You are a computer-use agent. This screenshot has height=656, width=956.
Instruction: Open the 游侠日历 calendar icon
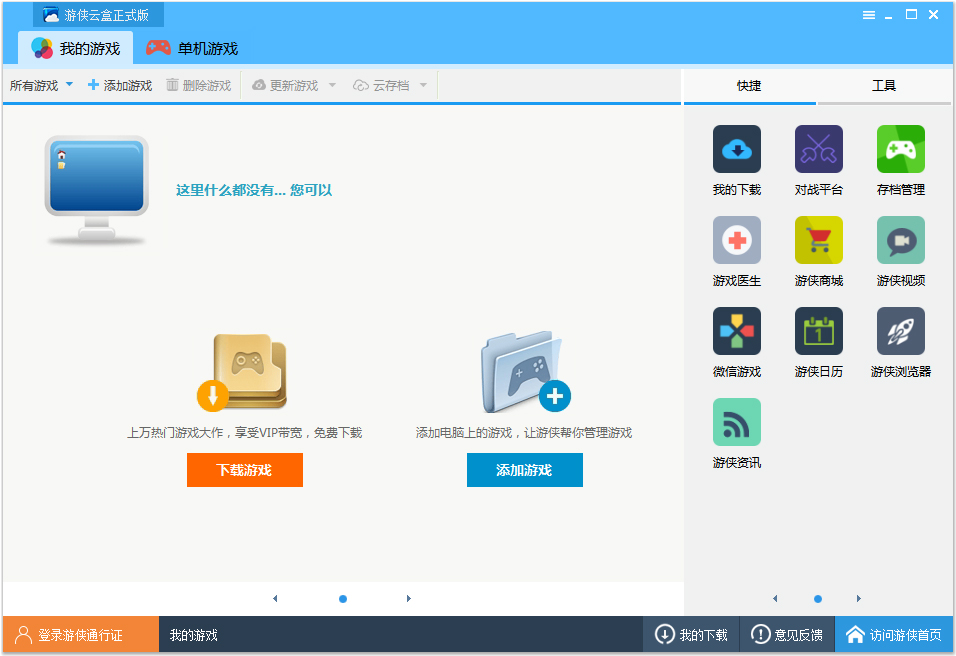point(818,331)
